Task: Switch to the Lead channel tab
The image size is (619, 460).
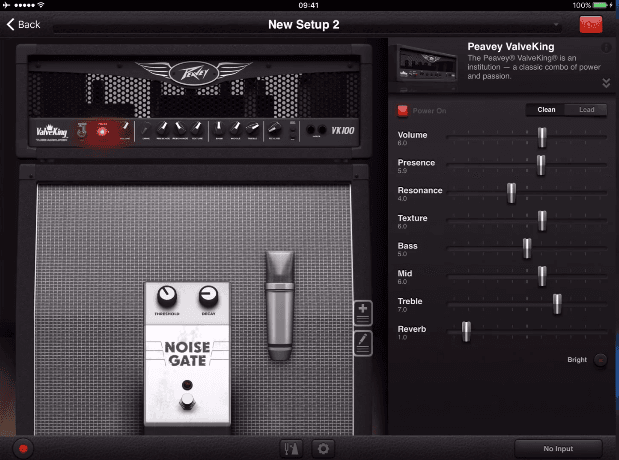Action: [x=586, y=110]
